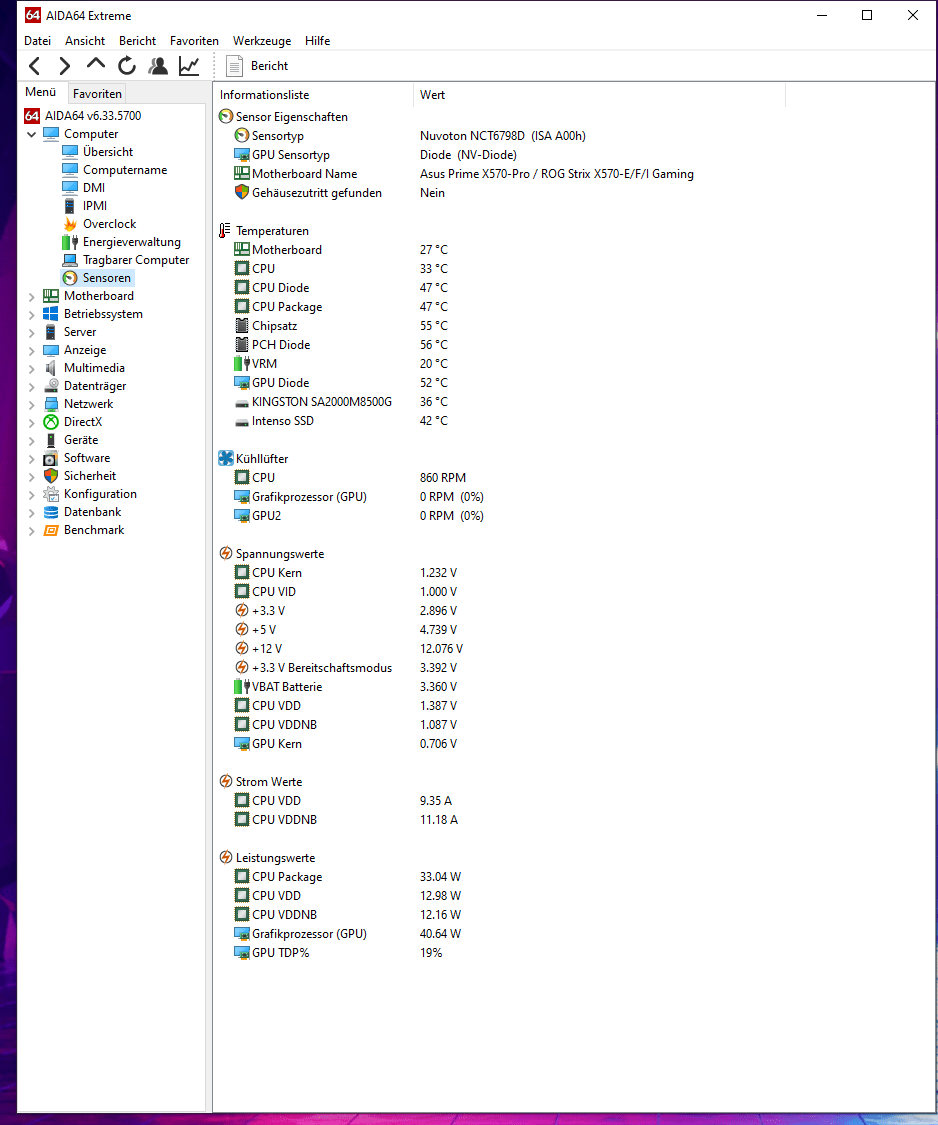Expand the Multimedia tree node

[32, 368]
